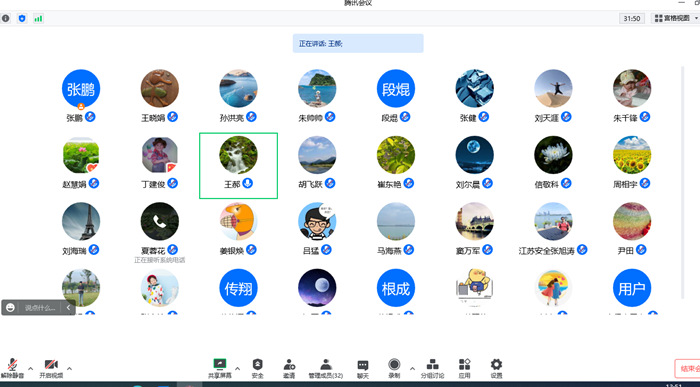The height and width of the screenshot is (387, 700).
Task: Open the meeting info icon
Action: 5,19
